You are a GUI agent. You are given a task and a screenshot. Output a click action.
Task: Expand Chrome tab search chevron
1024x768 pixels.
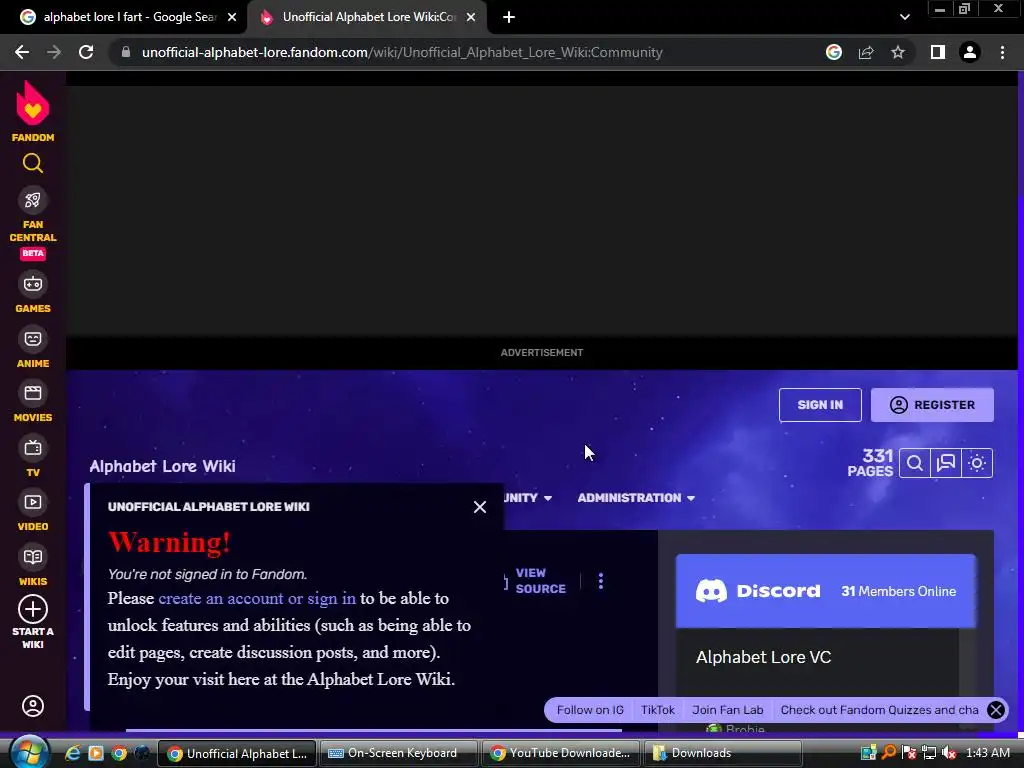(904, 18)
